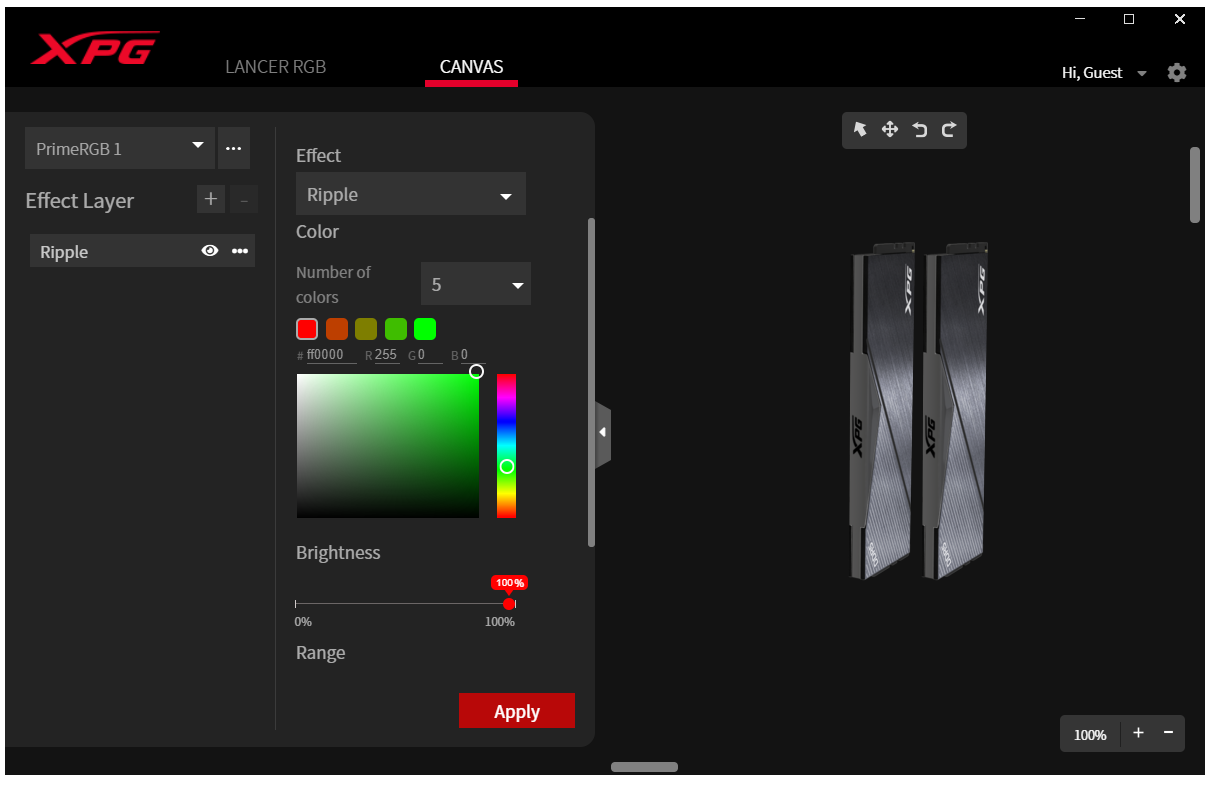The width and height of the screenshot is (1217, 789).
Task: Switch to the LANCER RGB tab
Action: (276, 67)
